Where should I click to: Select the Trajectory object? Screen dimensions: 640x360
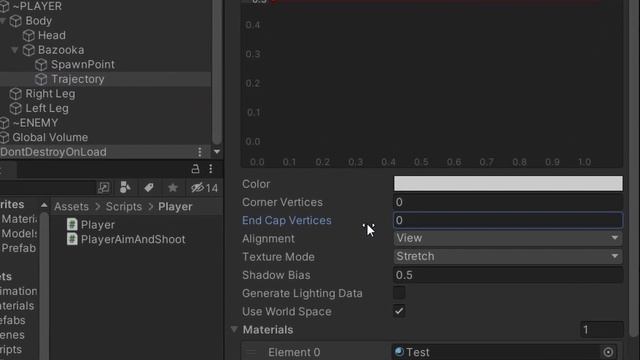78,79
